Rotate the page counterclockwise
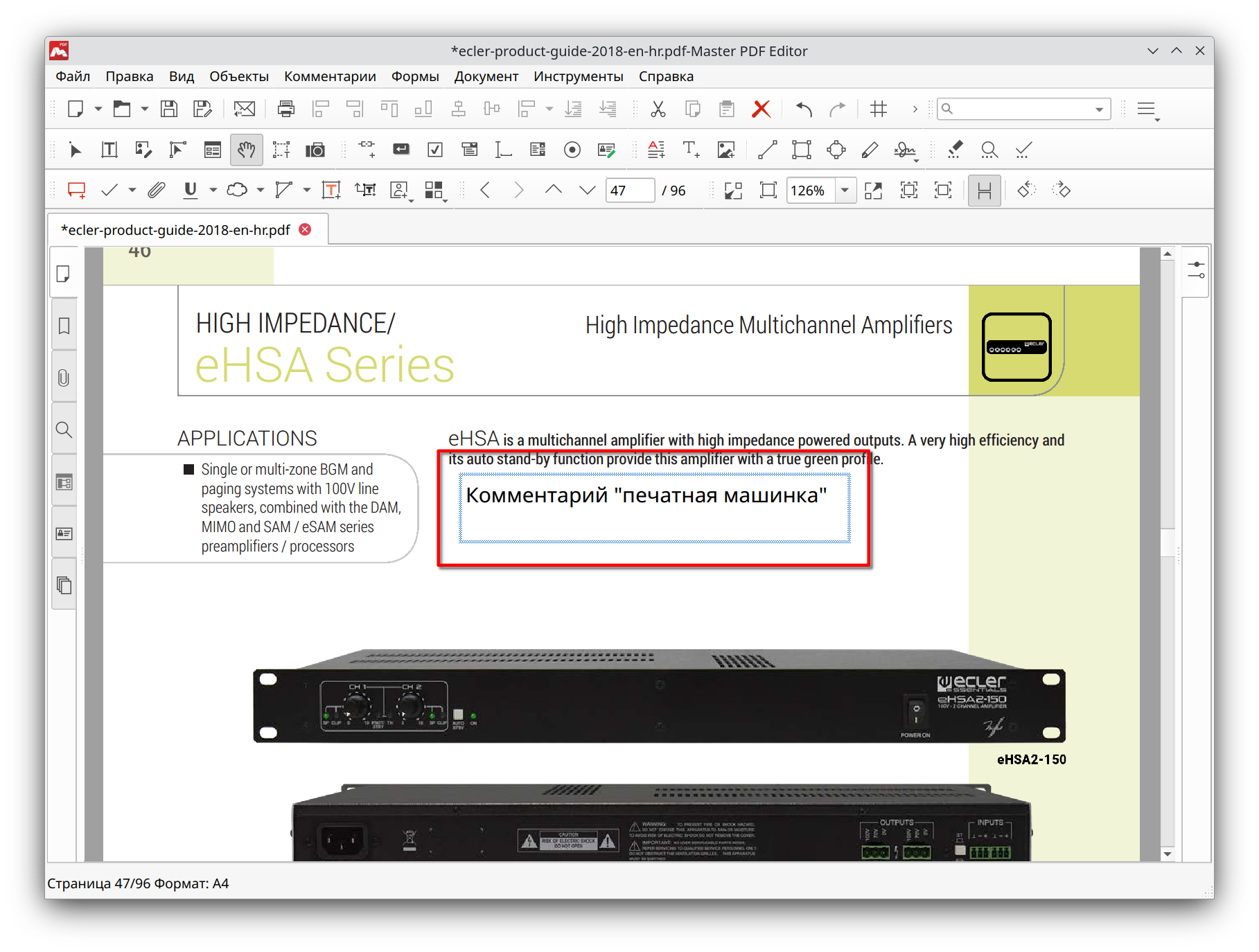Viewport: 1259px width, 952px height. 1027,190
